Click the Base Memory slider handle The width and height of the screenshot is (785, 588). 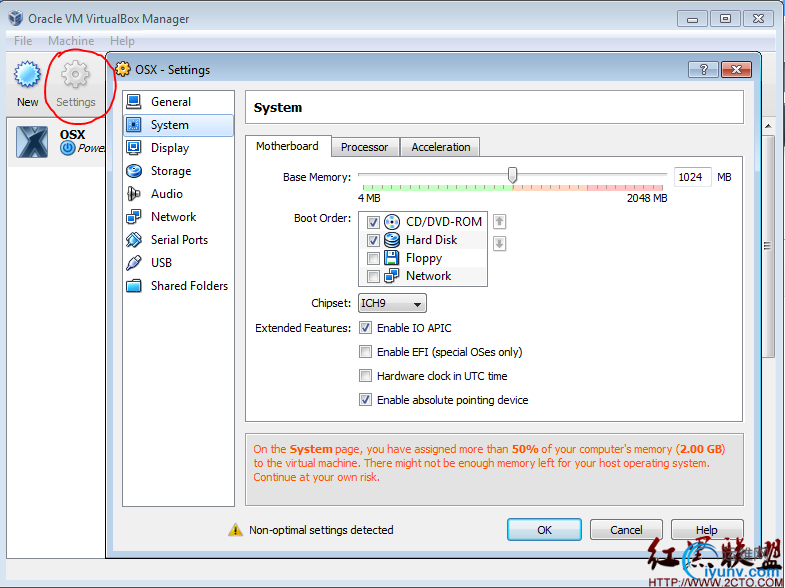pos(512,175)
